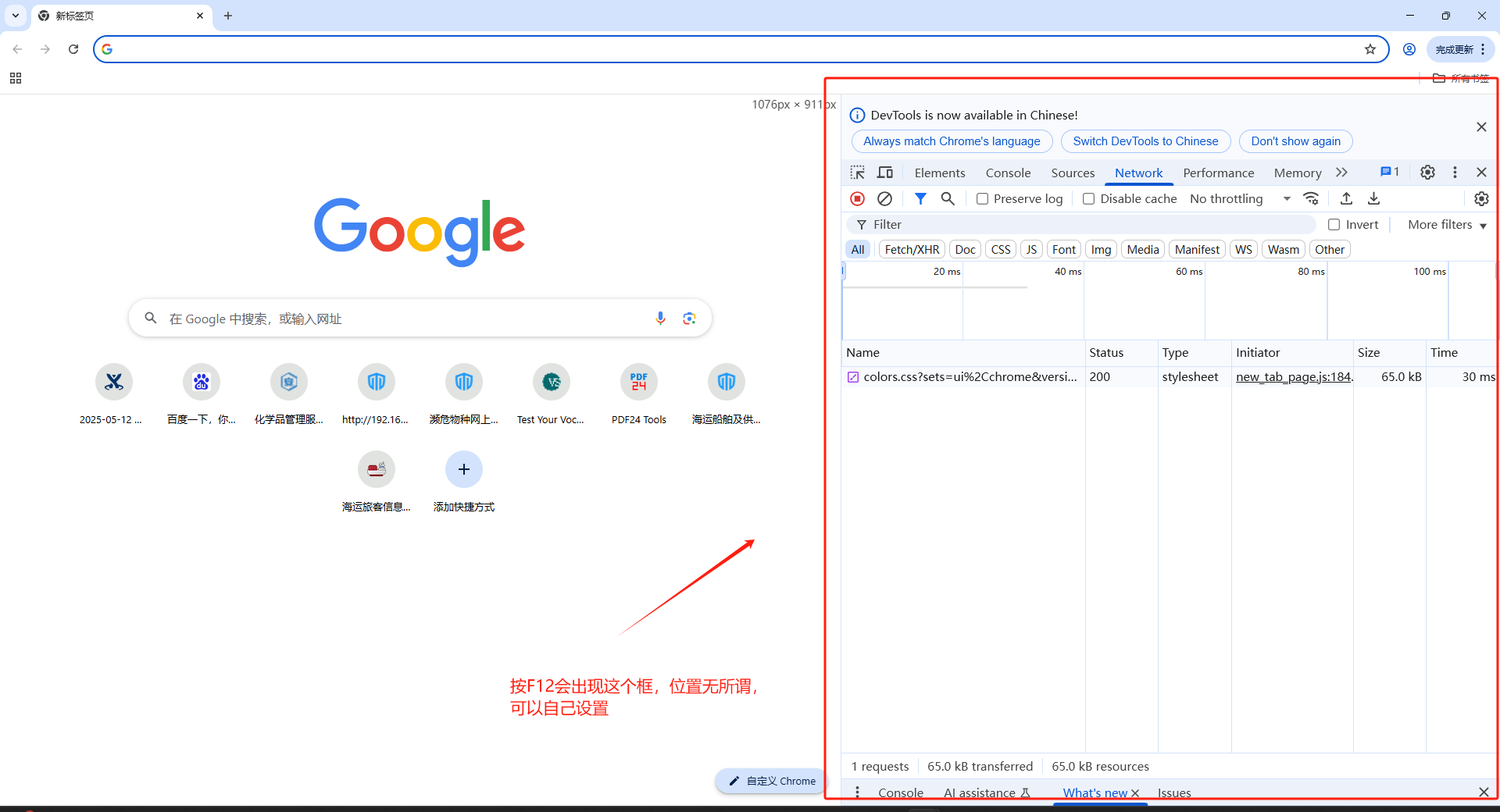Switch to the Console tab
Image resolution: width=1500 pixels, height=812 pixels.
[1008, 173]
